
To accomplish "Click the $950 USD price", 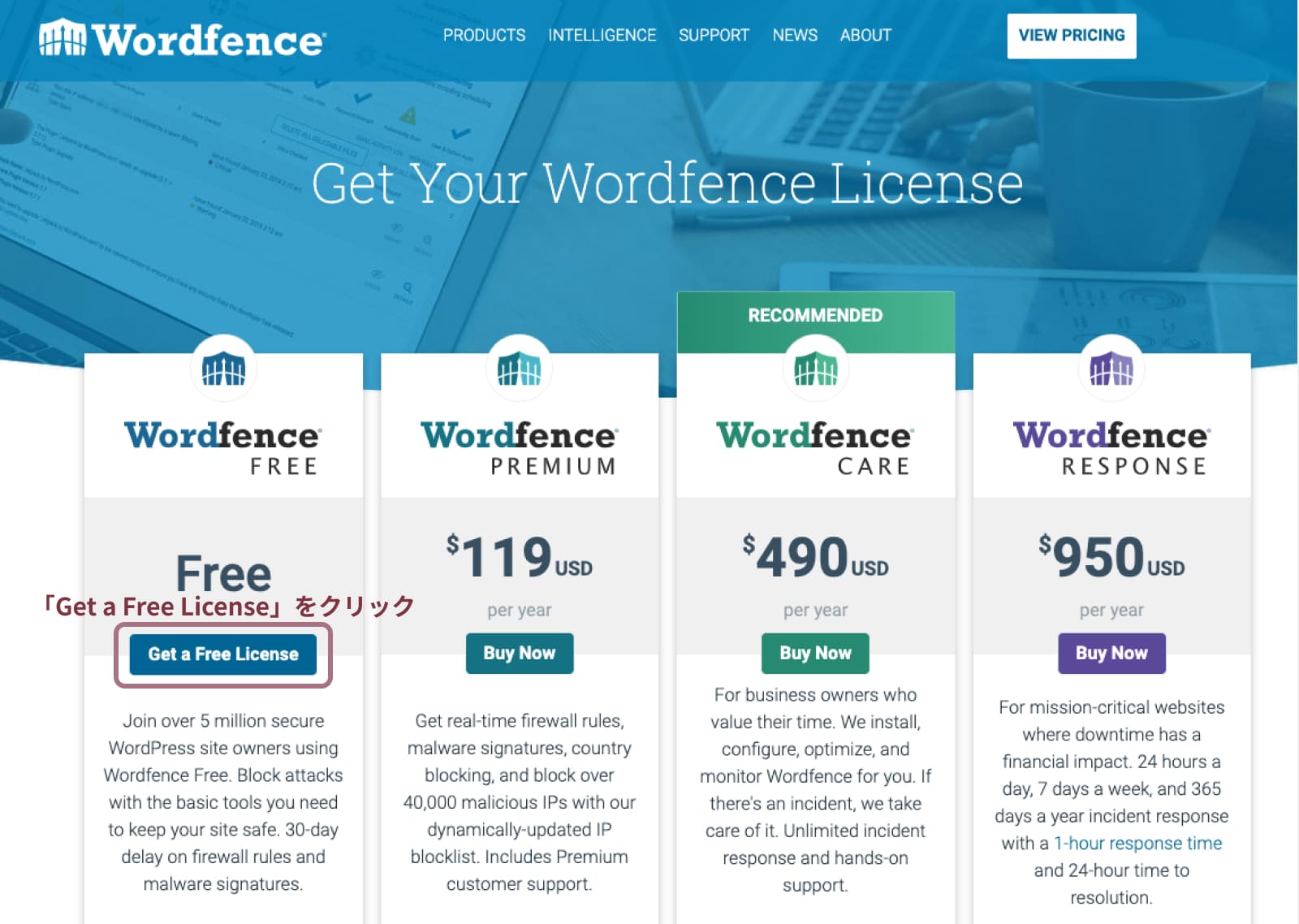I will [x=1111, y=556].
